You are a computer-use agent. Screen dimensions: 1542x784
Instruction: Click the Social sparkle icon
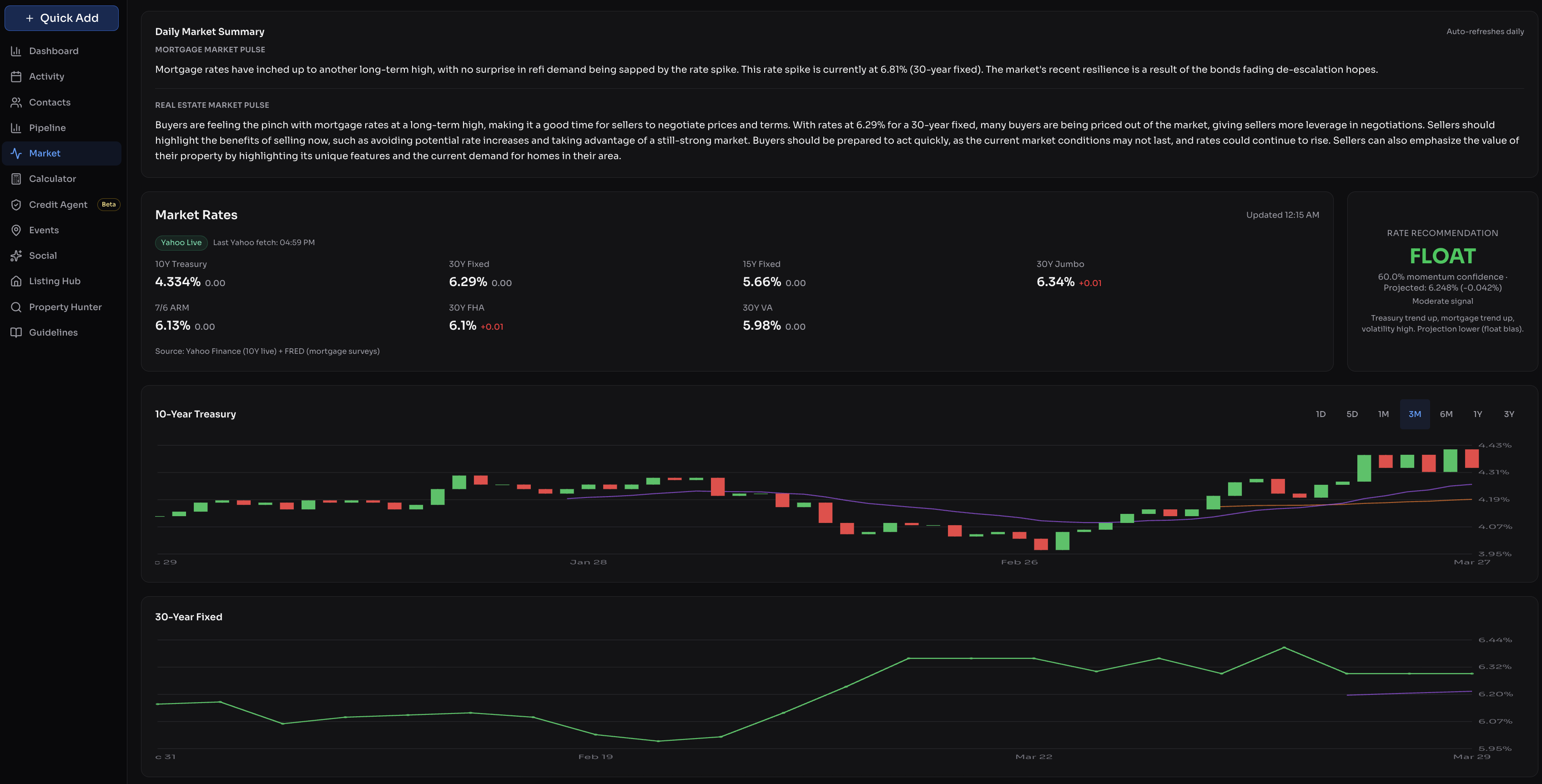16,256
